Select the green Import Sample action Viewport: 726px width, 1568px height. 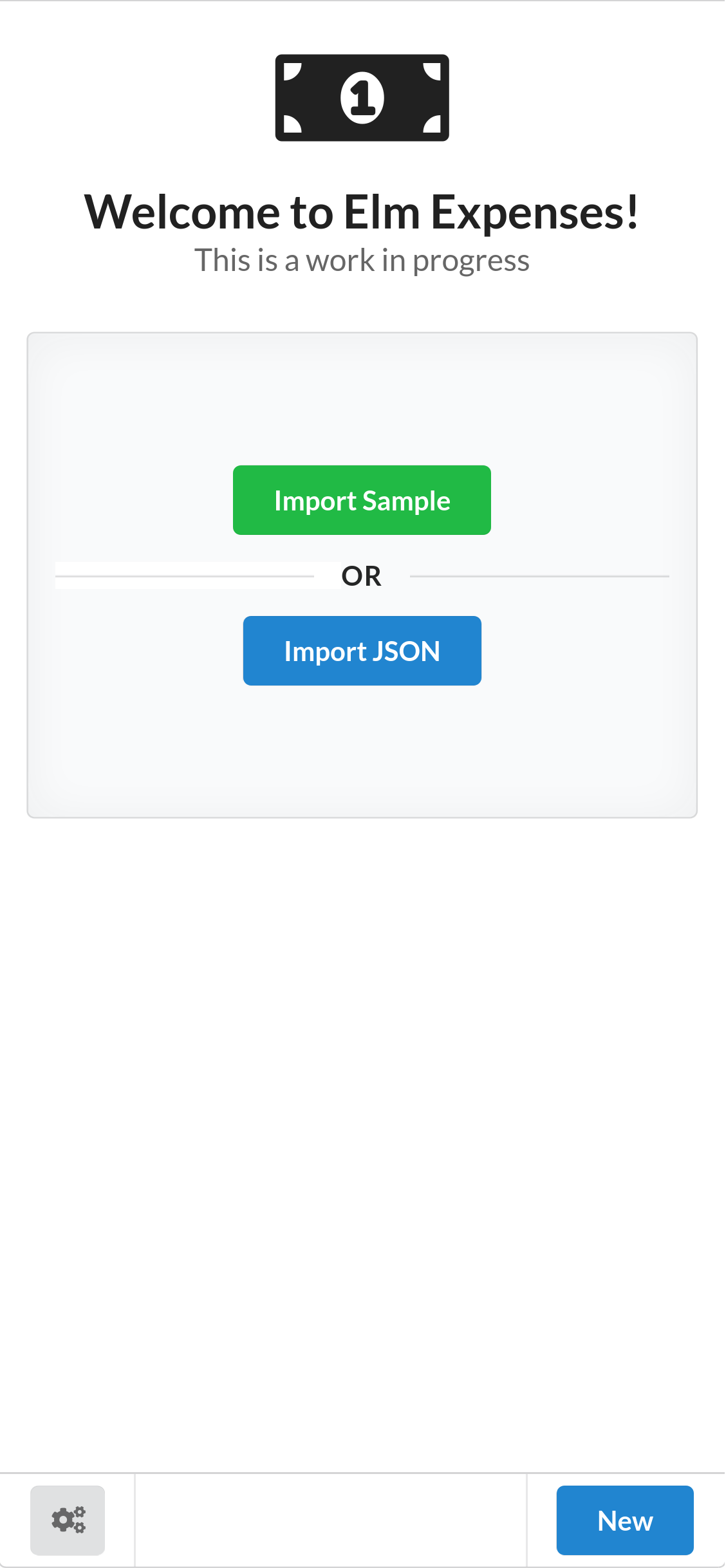click(x=362, y=499)
